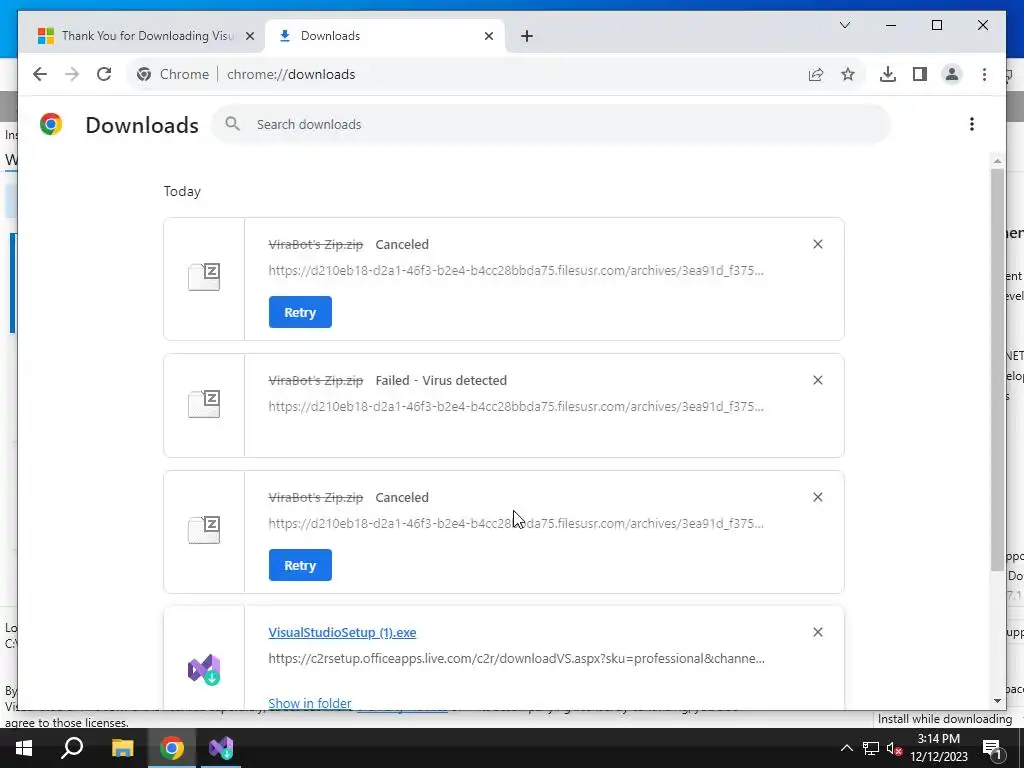Open the Windows Start menu
Viewport: 1024px width, 768px height.
tap(24, 748)
